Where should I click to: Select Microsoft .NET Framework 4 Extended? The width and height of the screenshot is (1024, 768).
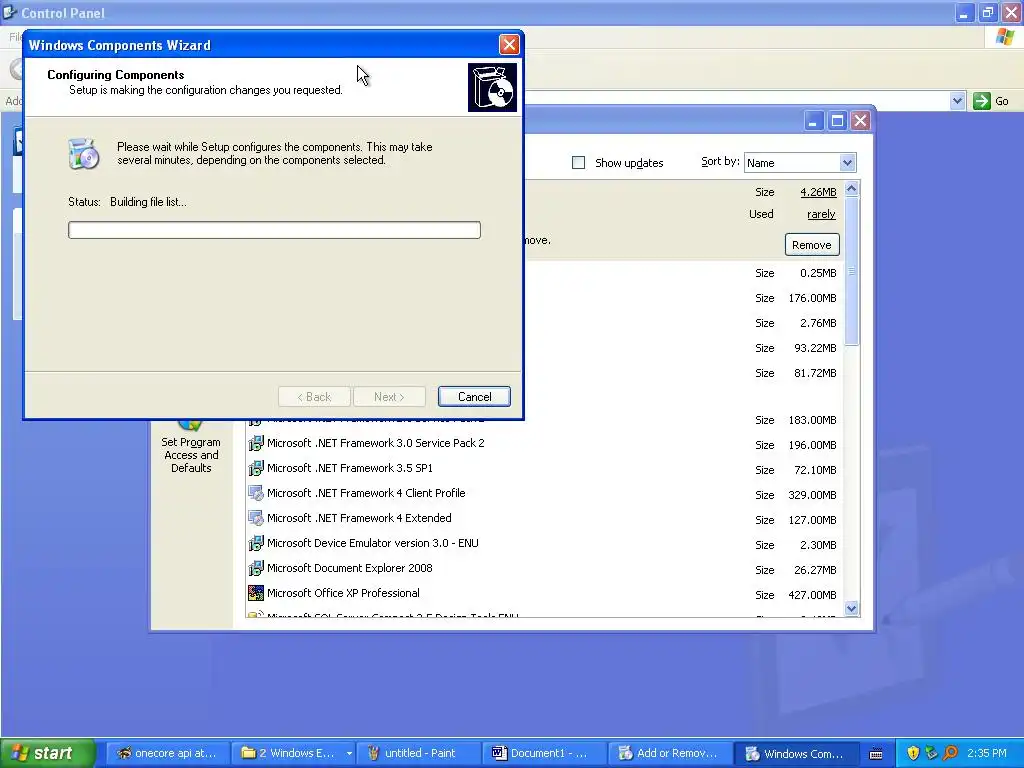click(359, 518)
